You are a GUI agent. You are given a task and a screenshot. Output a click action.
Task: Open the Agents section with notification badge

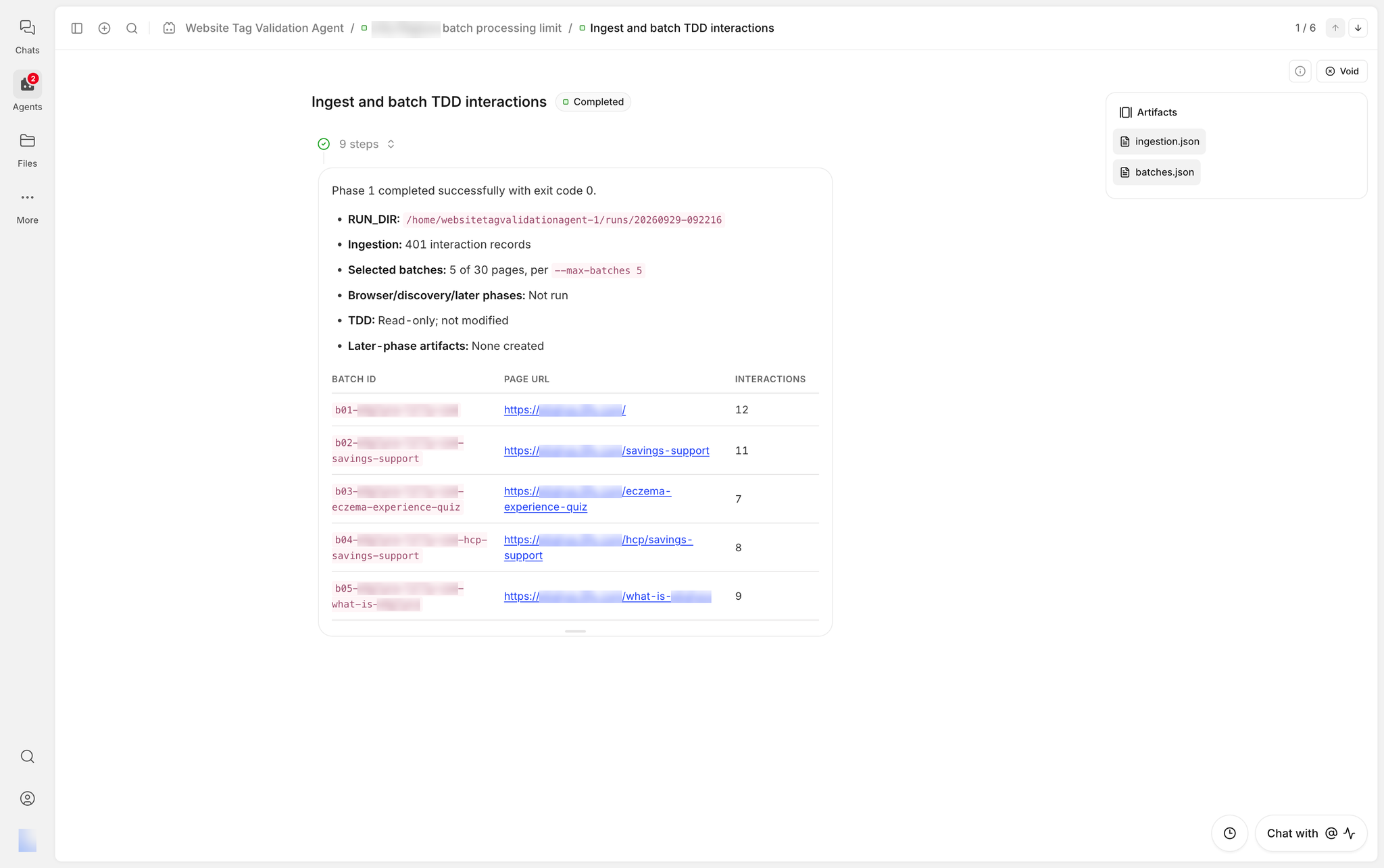(27, 93)
